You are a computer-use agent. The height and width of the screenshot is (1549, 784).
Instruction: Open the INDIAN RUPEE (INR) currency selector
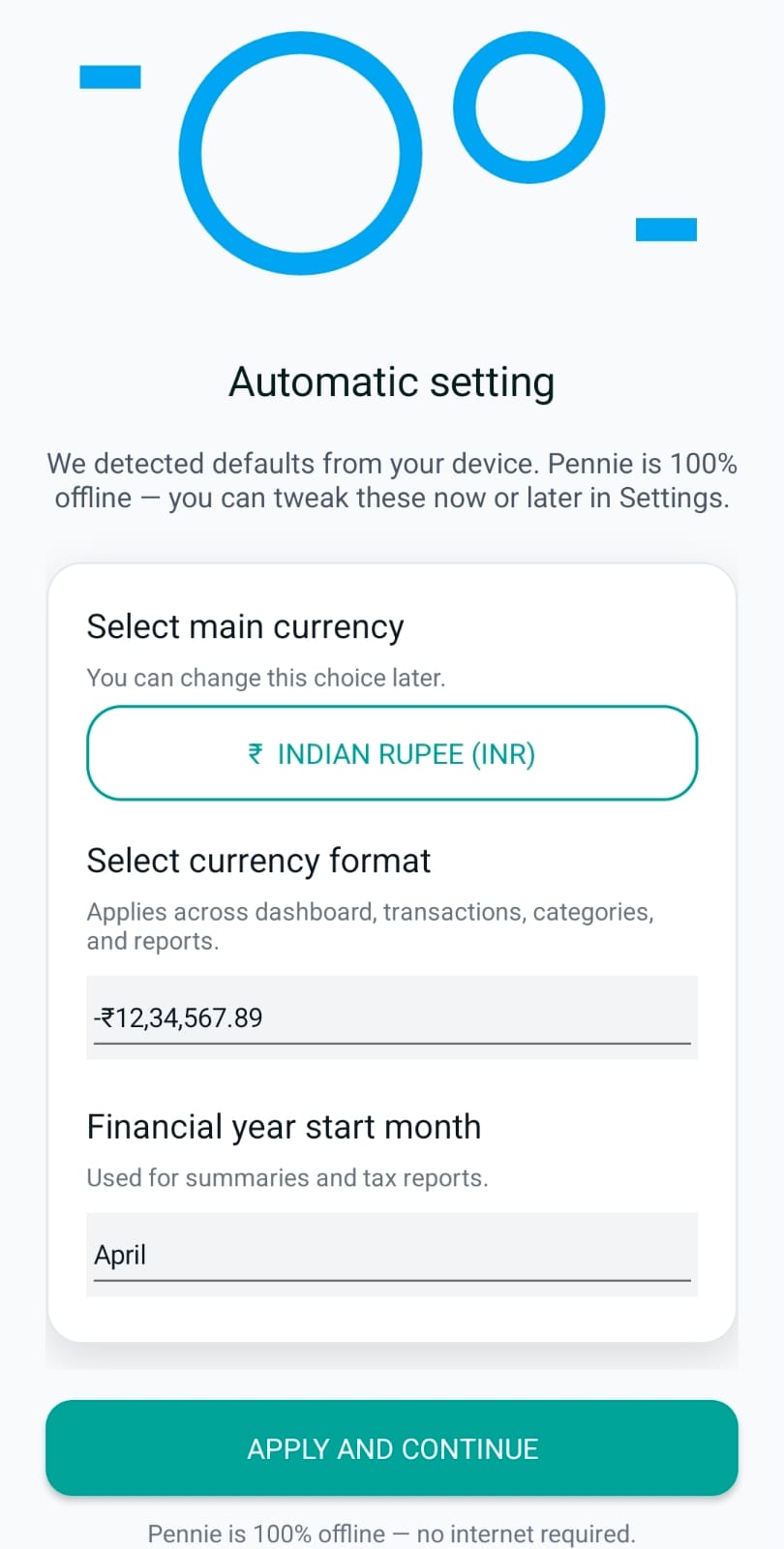[x=392, y=754]
